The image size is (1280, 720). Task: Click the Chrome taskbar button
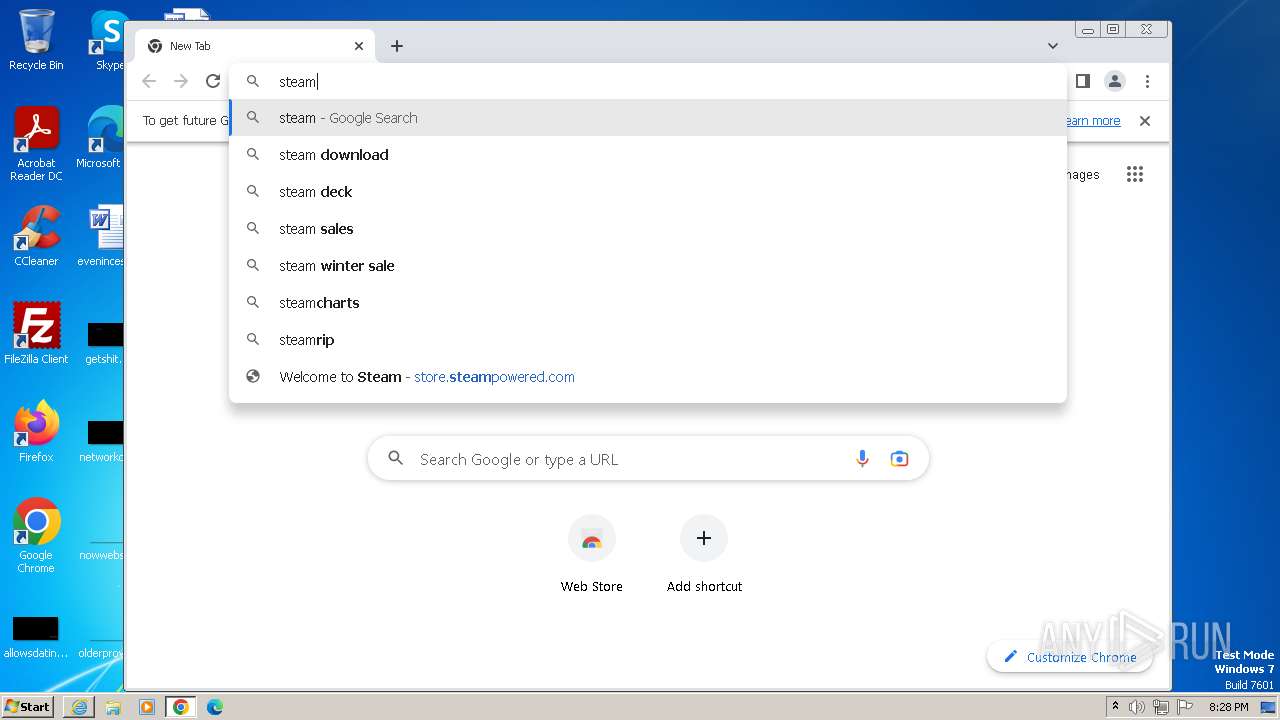pos(181,707)
